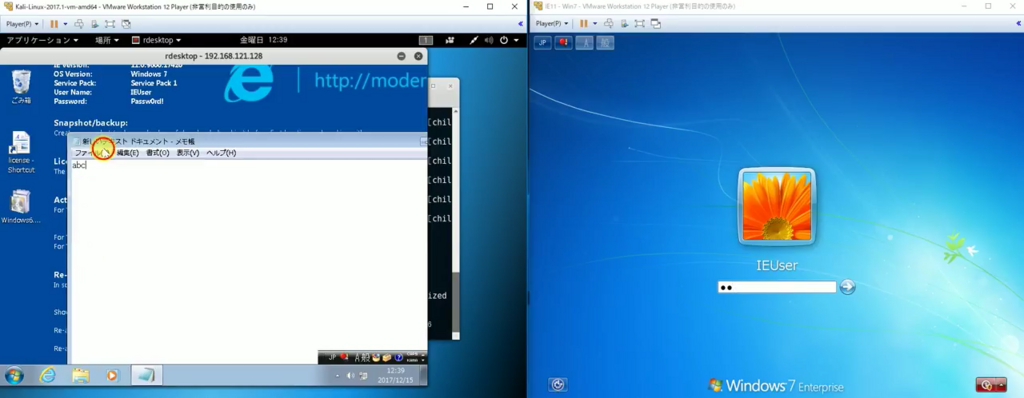This screenshot has height=398, width=1024.
Task: Minimize the rdesktop window
Action: point(402,56)
